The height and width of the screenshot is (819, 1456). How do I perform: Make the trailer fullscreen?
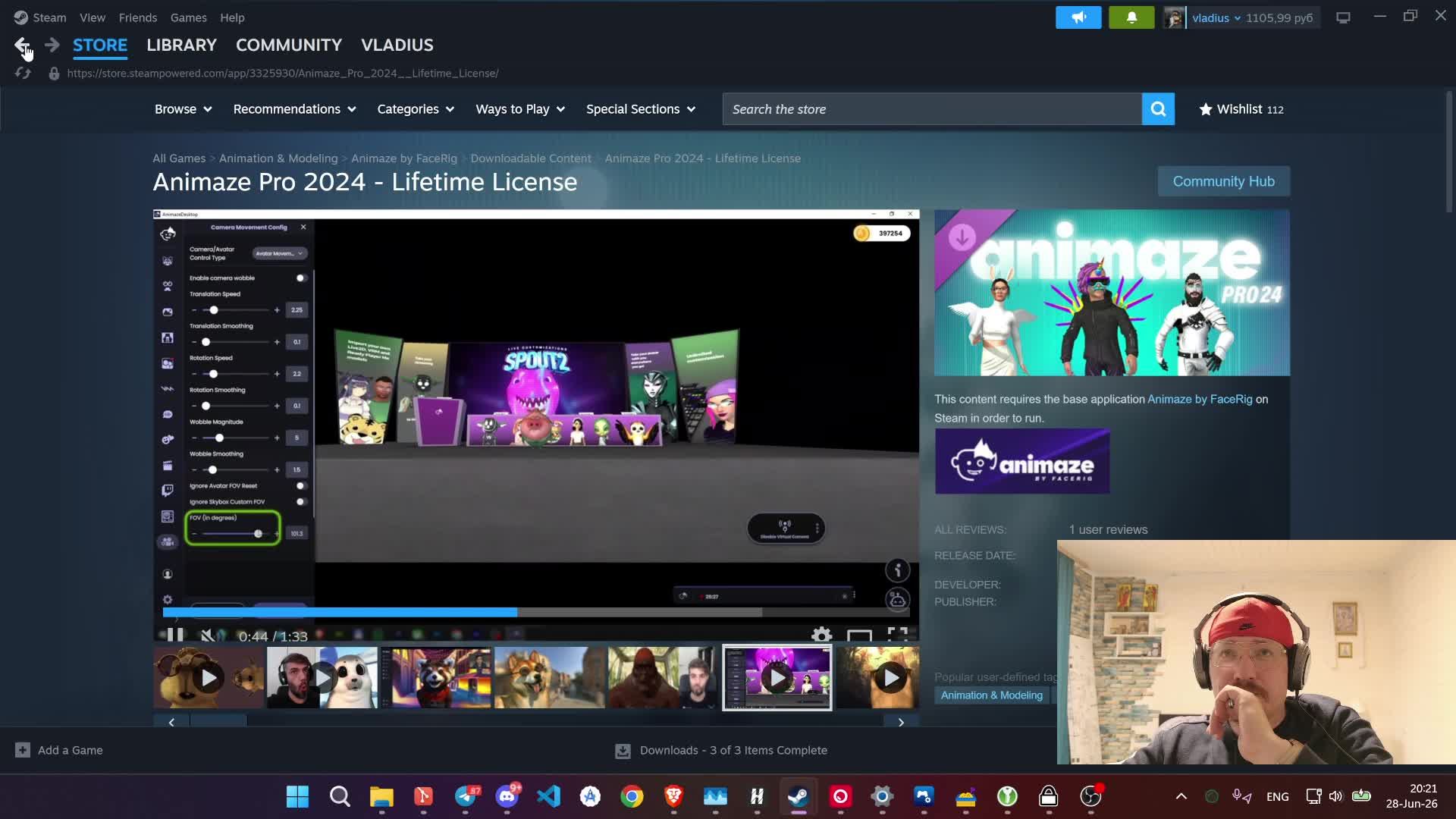898,635
